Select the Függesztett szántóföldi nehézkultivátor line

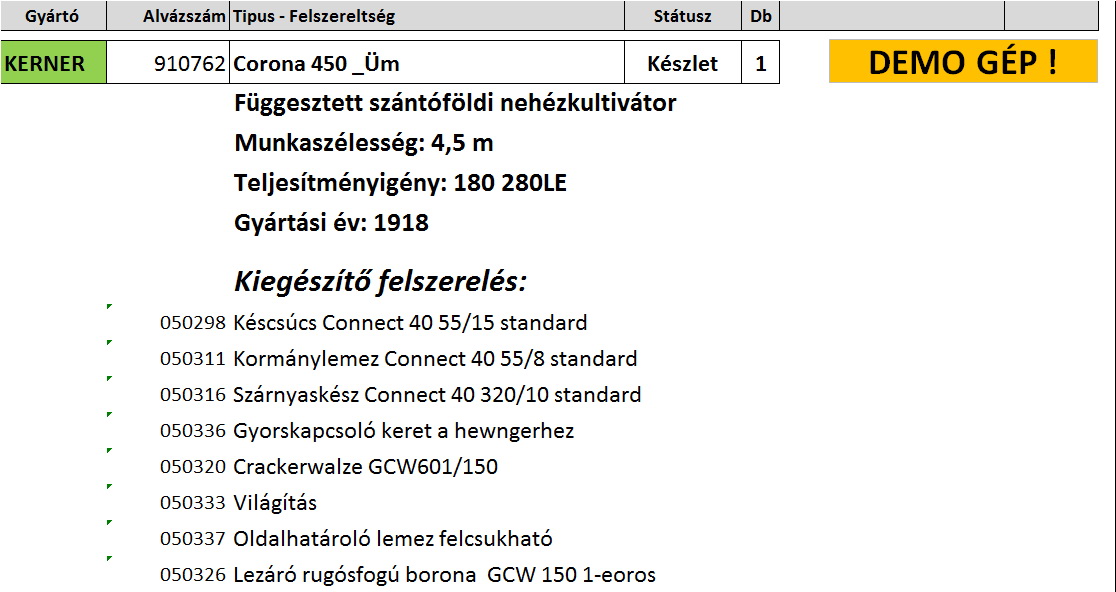pyautogui.click(x=455, y=104)
